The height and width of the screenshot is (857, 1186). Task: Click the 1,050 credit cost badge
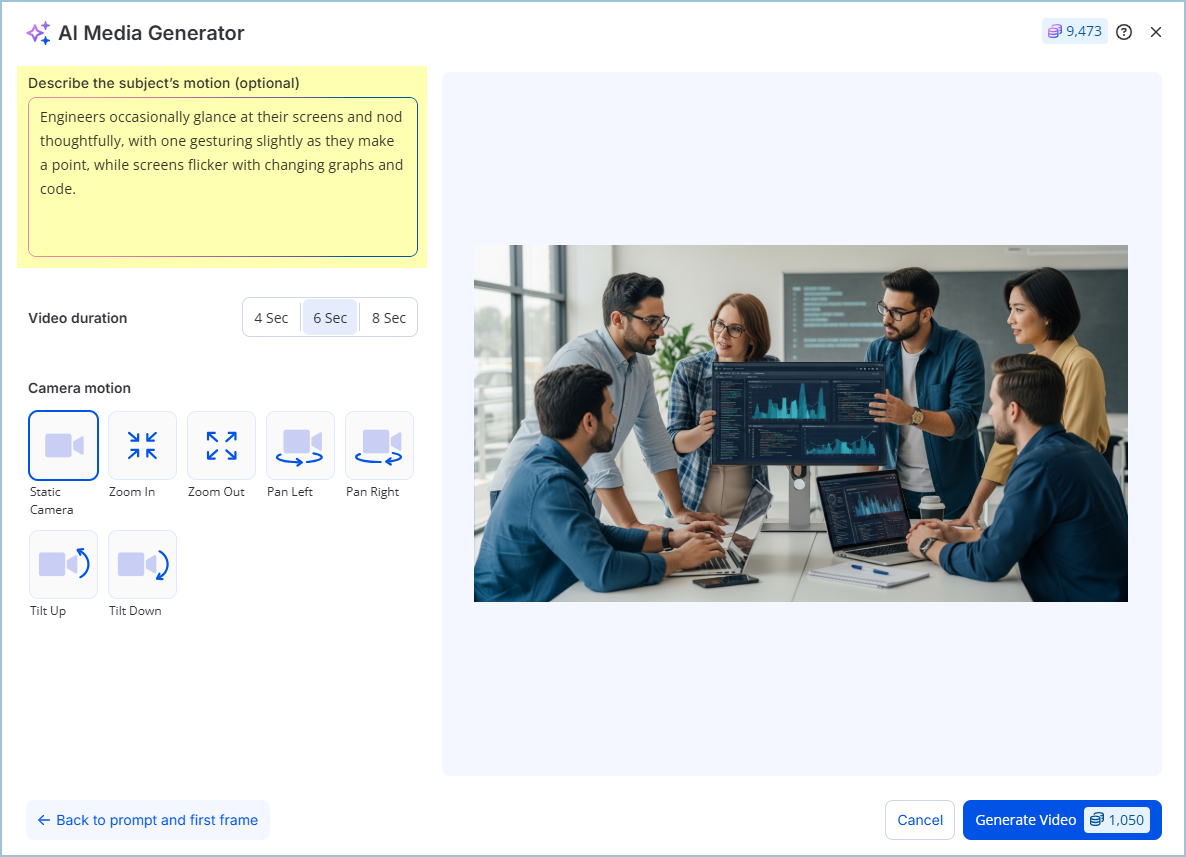click(1117, 820)
